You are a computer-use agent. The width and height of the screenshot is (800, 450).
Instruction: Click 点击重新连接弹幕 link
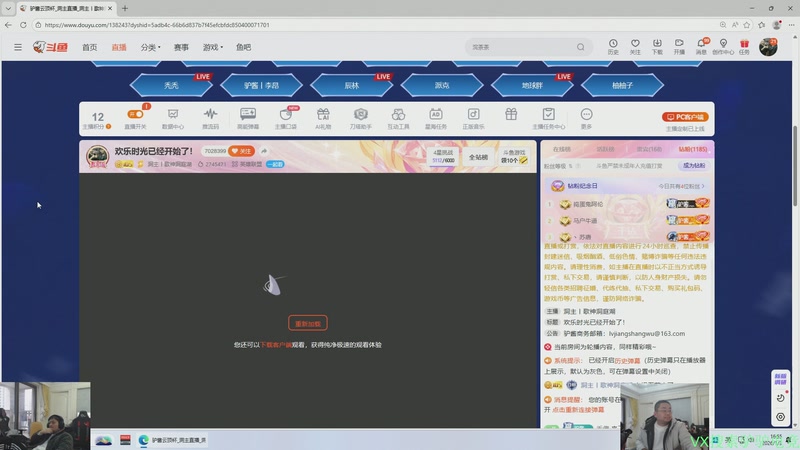pyautogui.click(x=578, y=410)
